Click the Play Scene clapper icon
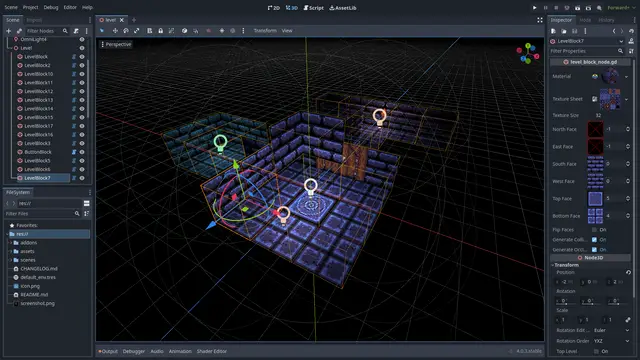The width and height of the screenshot is (640, 360). coord(578,8)
